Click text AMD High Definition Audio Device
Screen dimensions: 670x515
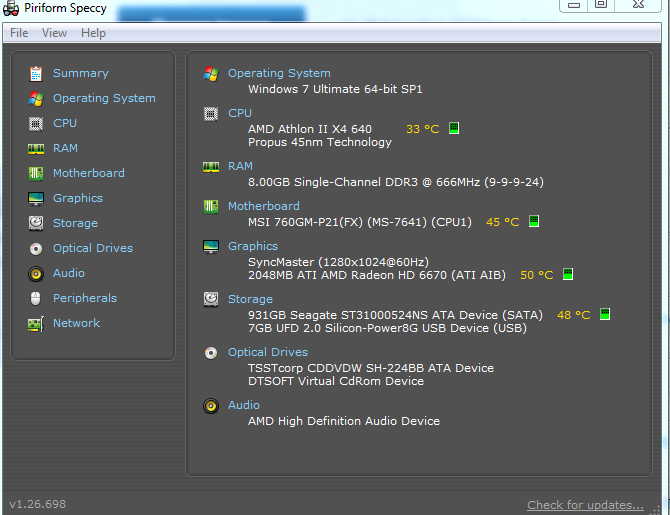pos(344,421)
